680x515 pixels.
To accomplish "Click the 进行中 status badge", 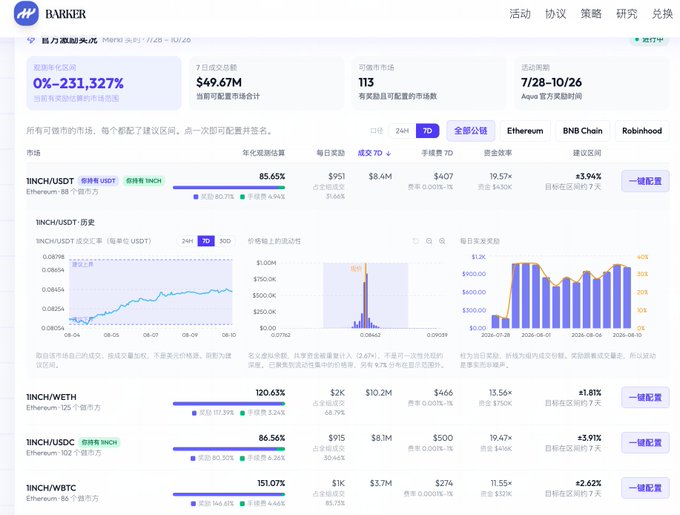I will (x=648, y=39).
